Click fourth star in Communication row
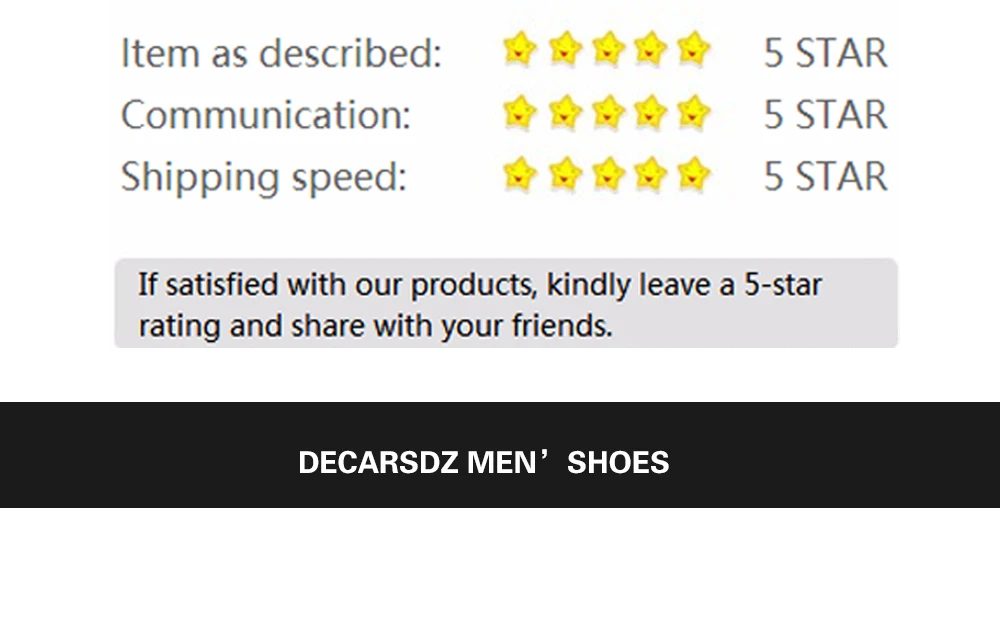This screenshot has height=619, width=1000. tap(651, 112)
